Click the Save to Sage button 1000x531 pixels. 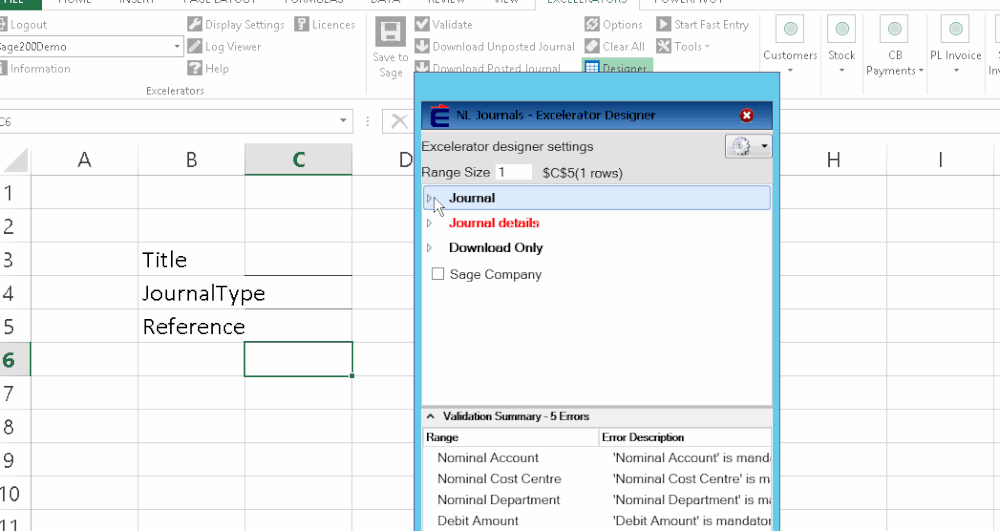390,48
